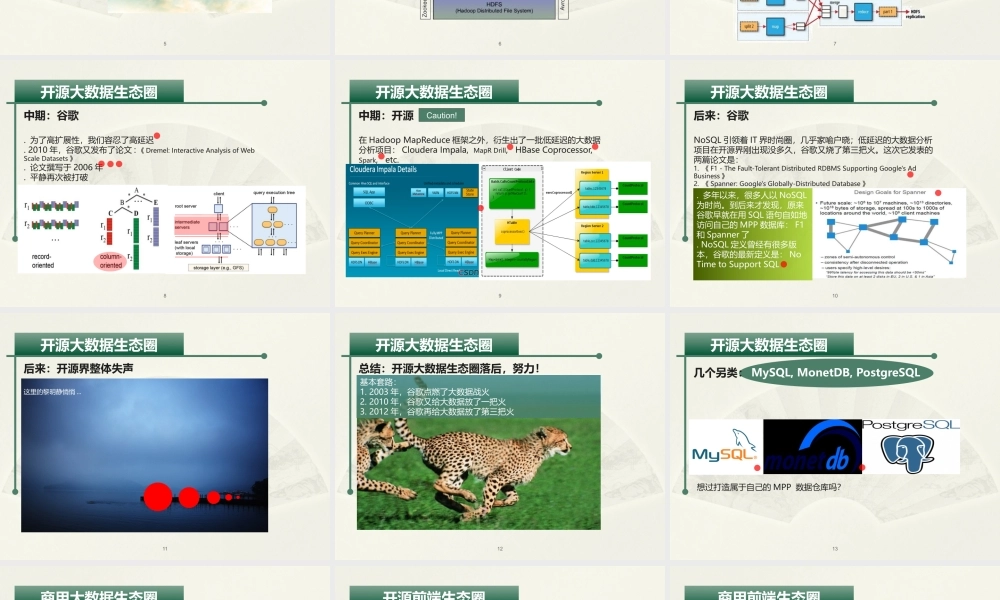Open the partially visible 商用大数据生态圈 slide
This screenshot has height=600, width=1000.
pos(165,583)
